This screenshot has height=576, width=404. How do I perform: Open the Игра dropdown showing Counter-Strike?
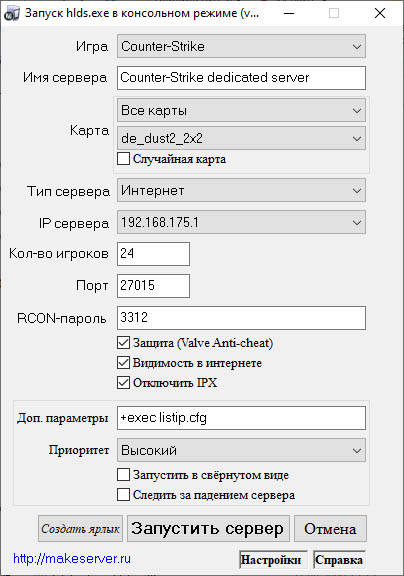[241, 46]
